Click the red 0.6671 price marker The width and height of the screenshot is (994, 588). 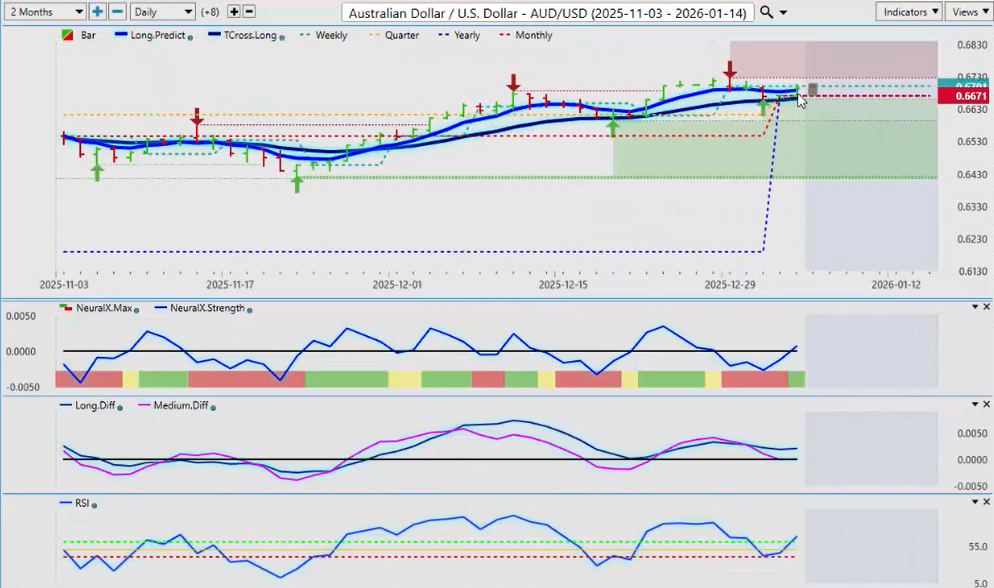pyautogui.click(x=970, y=96)
